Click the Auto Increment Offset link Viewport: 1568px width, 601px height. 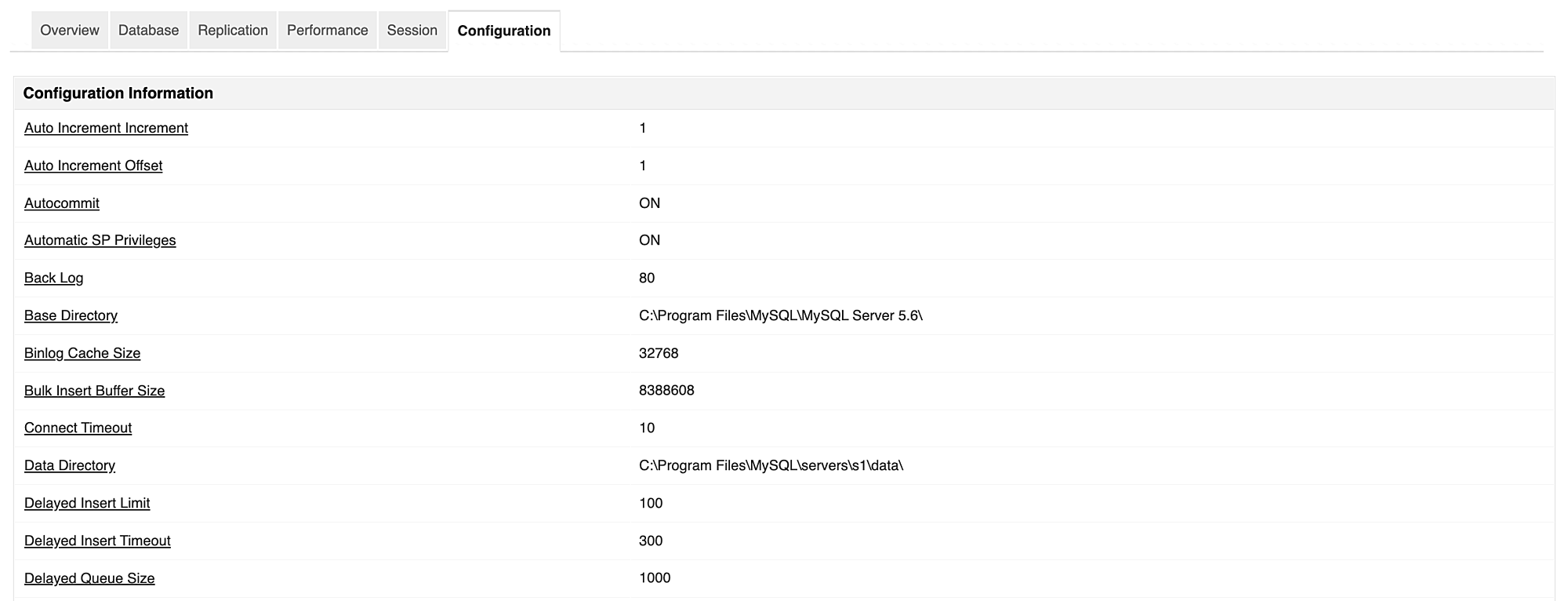[x=93, y=166]
